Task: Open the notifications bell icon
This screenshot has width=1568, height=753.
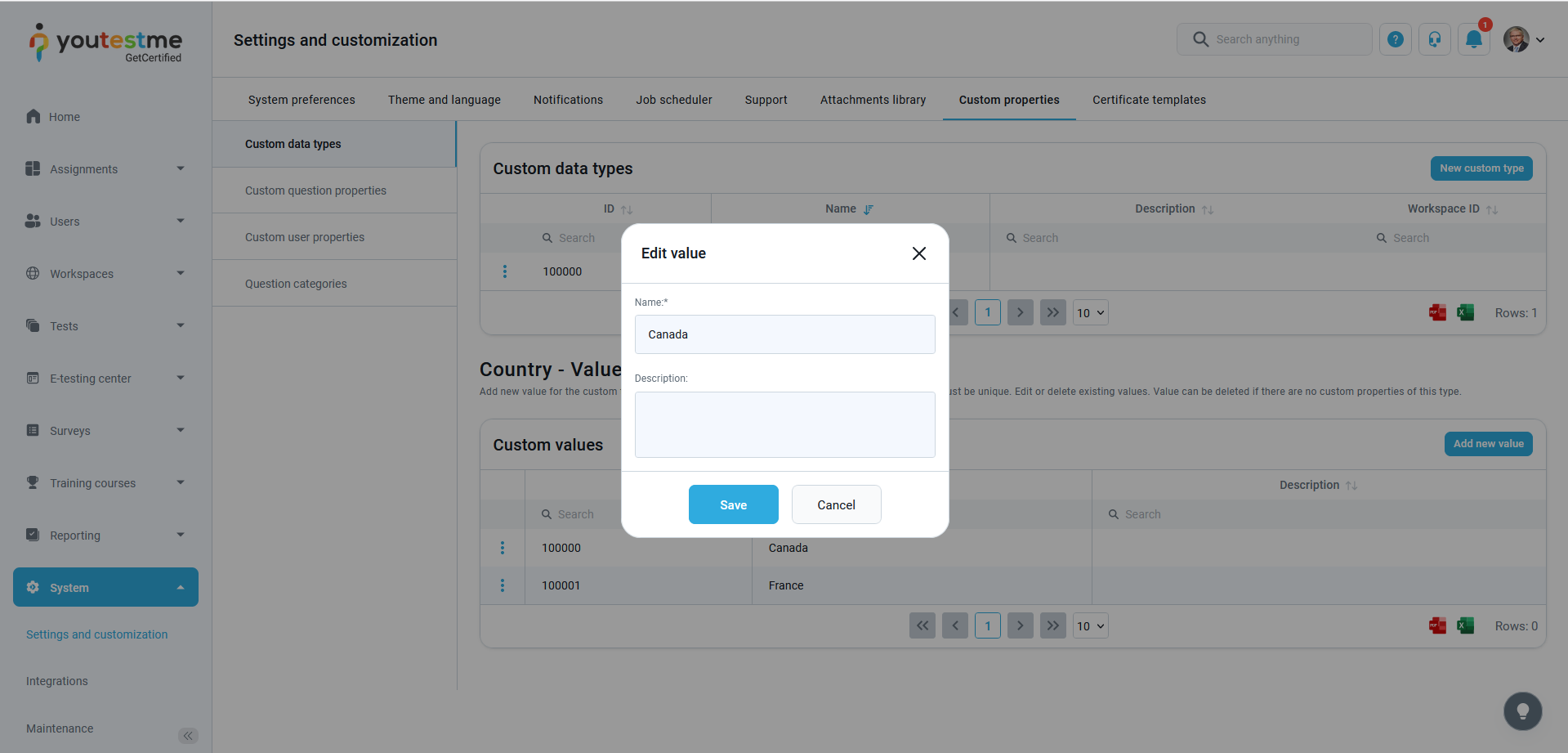Action: 1473,39
